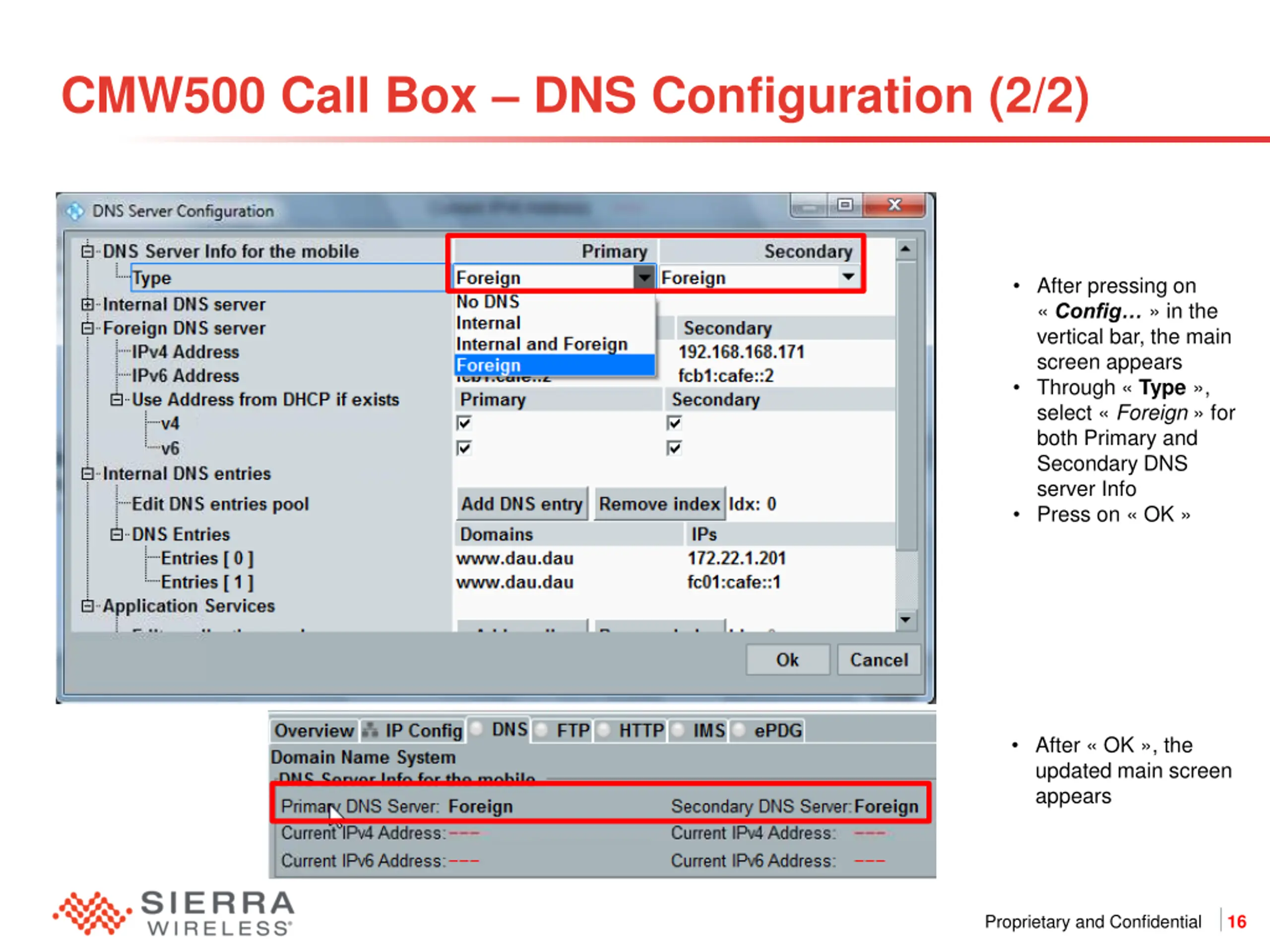
Task: Select v6 tree item under DHCP
Action: click(x=170, y=448)
